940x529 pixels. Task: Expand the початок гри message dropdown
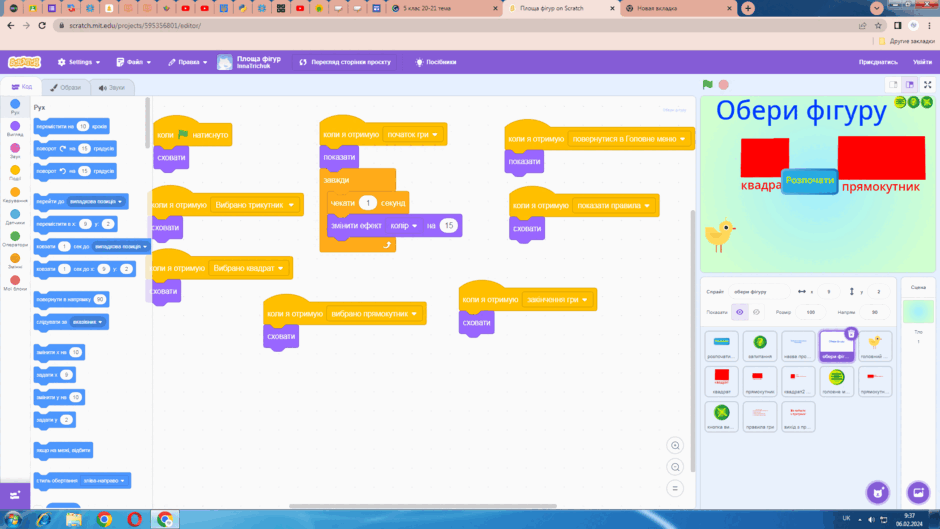point(435,135)
